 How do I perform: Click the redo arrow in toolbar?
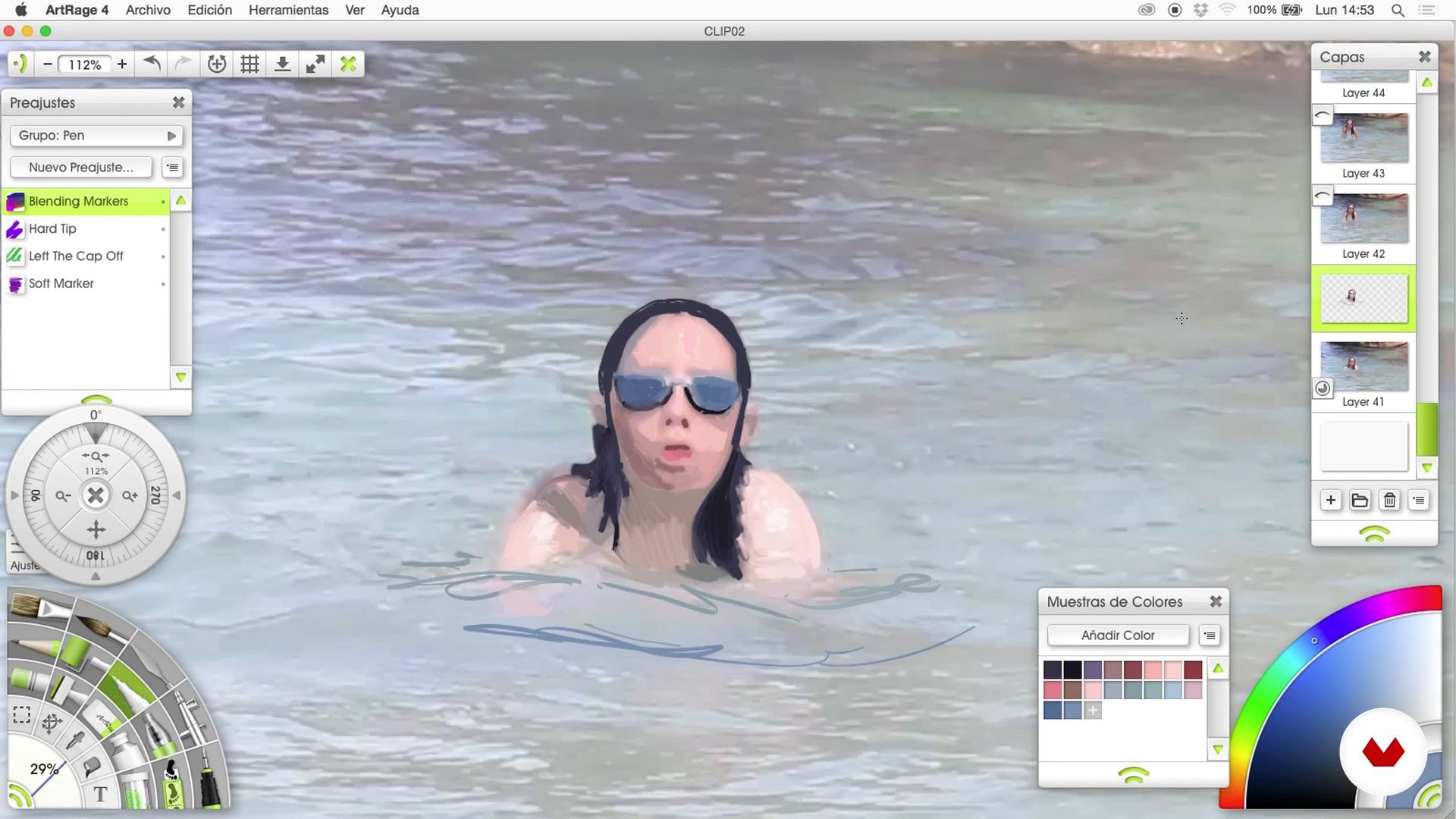pos(184,64)
